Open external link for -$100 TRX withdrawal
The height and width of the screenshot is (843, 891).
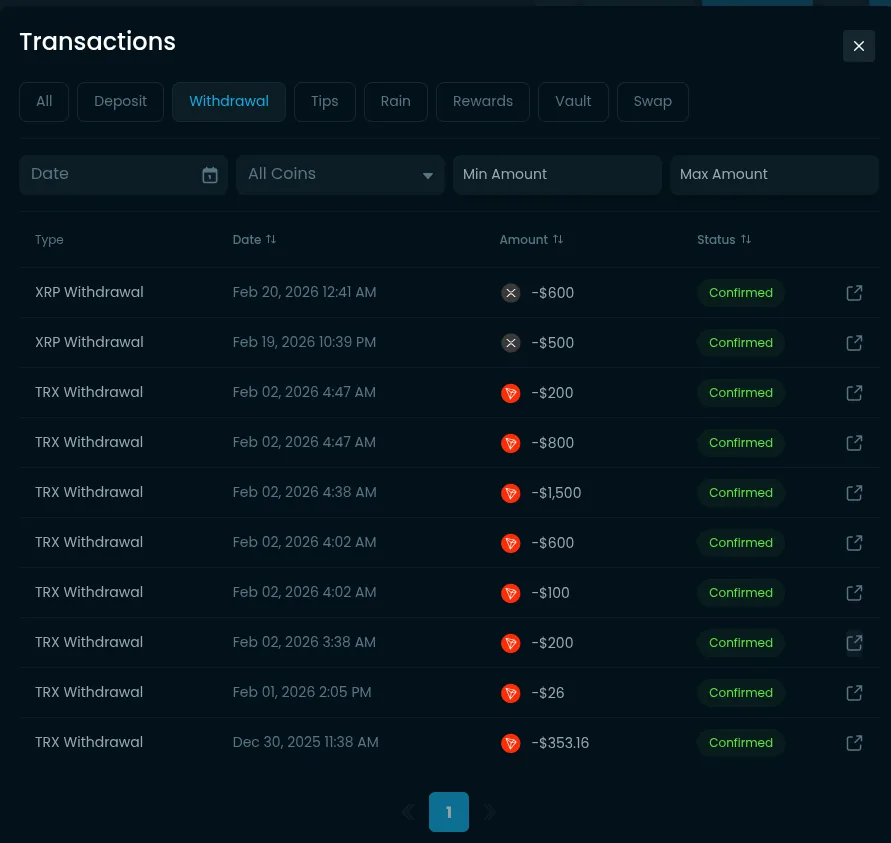[854, 593]
